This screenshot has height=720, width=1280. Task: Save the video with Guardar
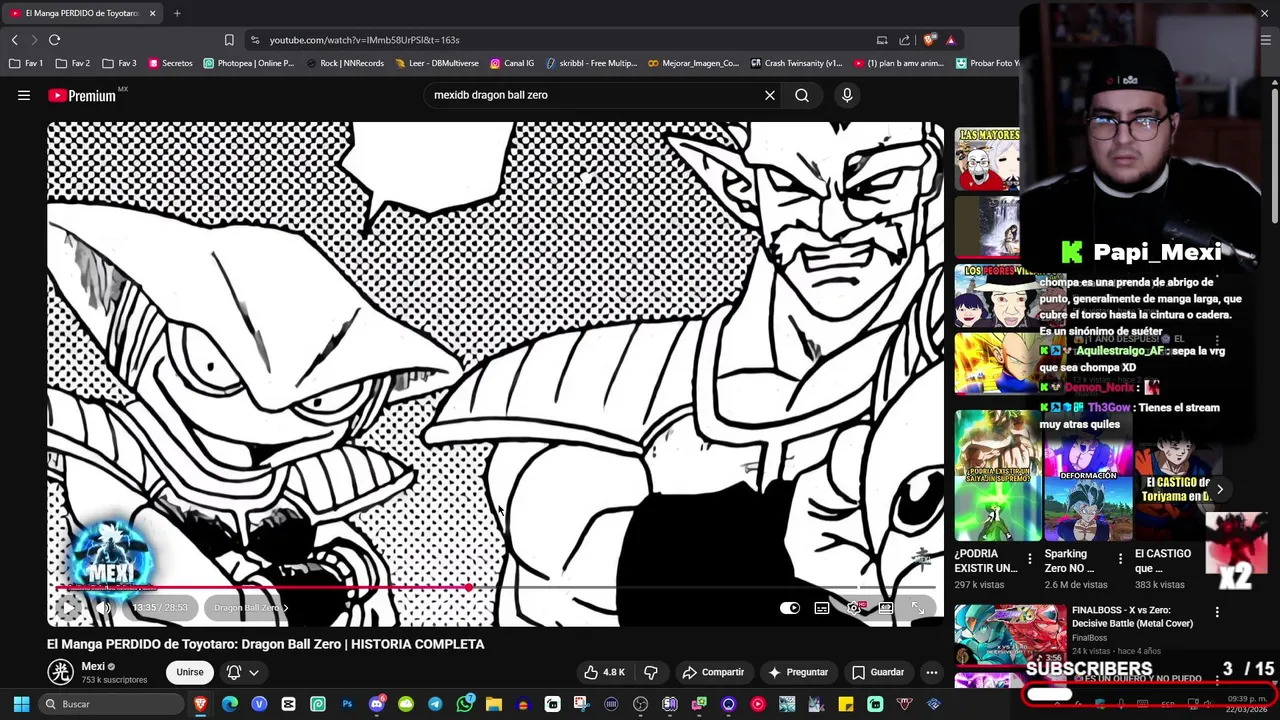(878, 672)
